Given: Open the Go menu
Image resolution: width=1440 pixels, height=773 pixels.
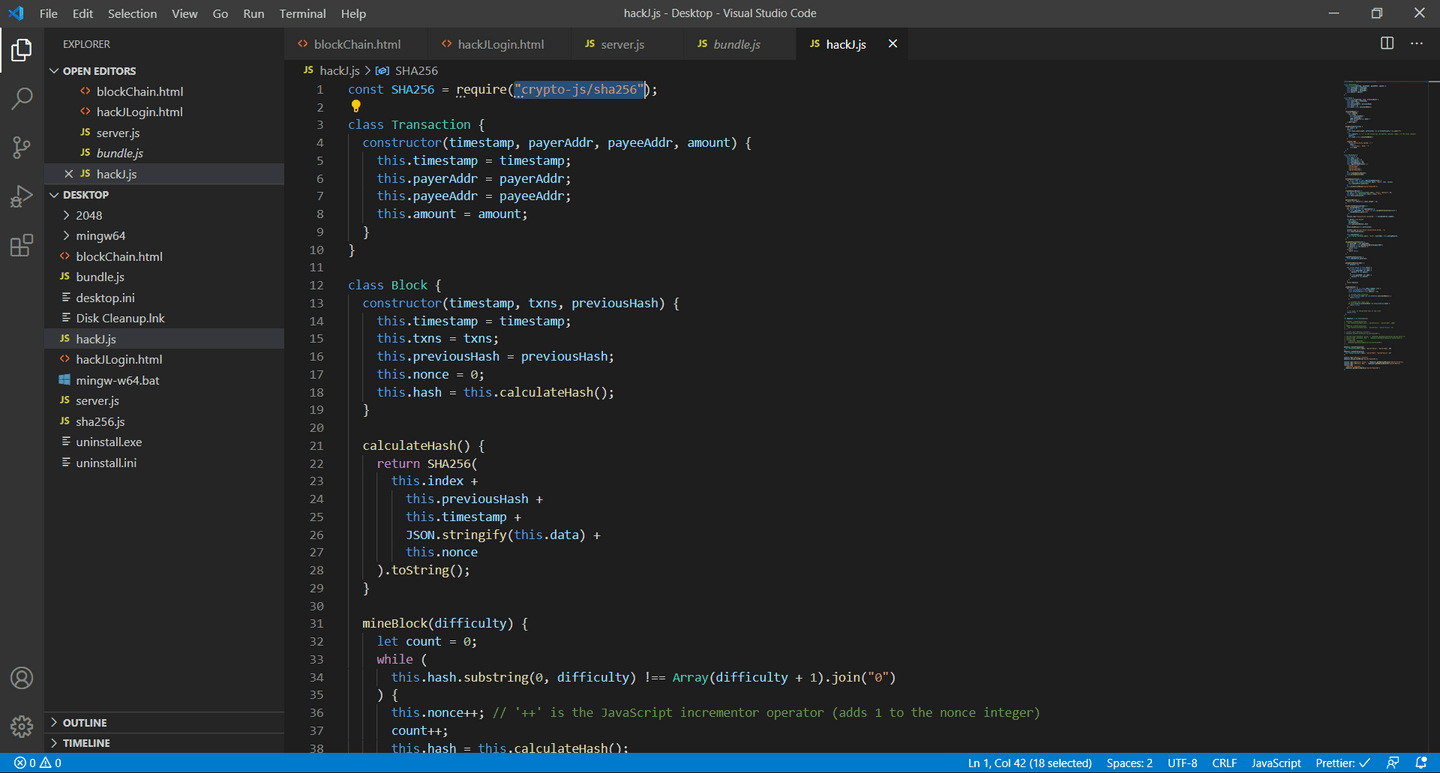Looking at the screenshot, I should pyautogui.click(x=221, y=13).
